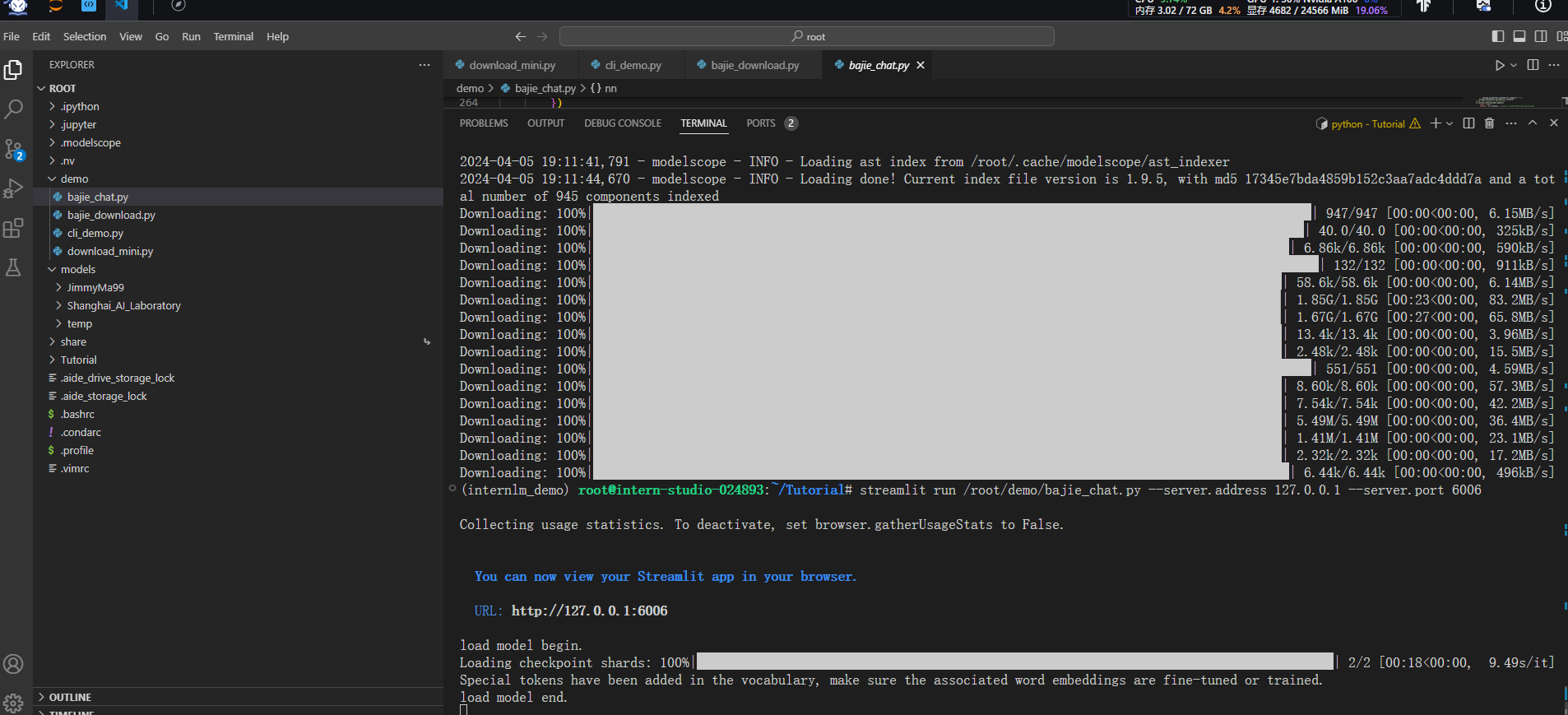Open Source Control view with badge 2
The width and height of the screenshot is (1568, 715).
tap(13, 149)
